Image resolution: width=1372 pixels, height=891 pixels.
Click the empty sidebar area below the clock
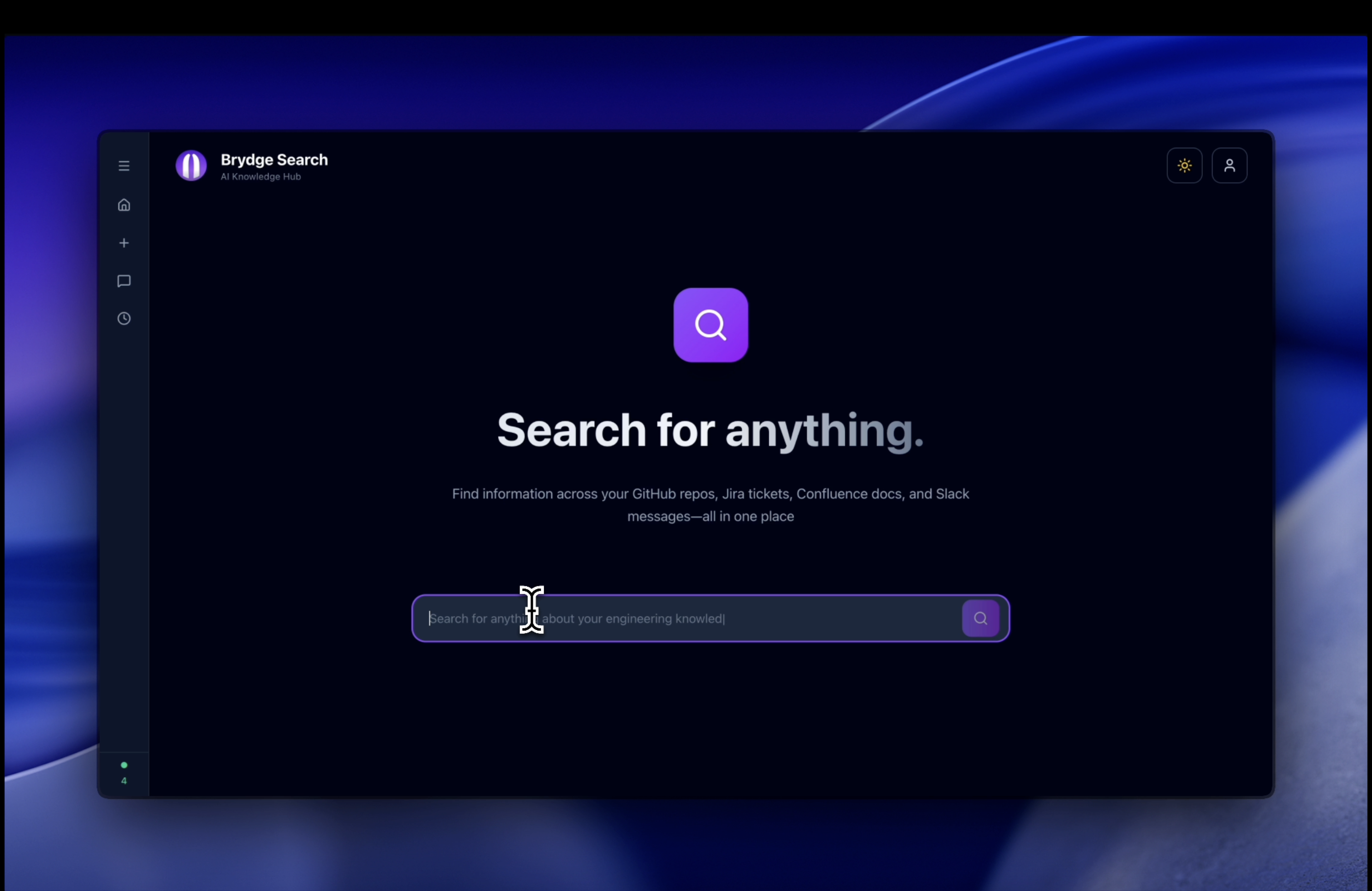(x=124, y=519)
